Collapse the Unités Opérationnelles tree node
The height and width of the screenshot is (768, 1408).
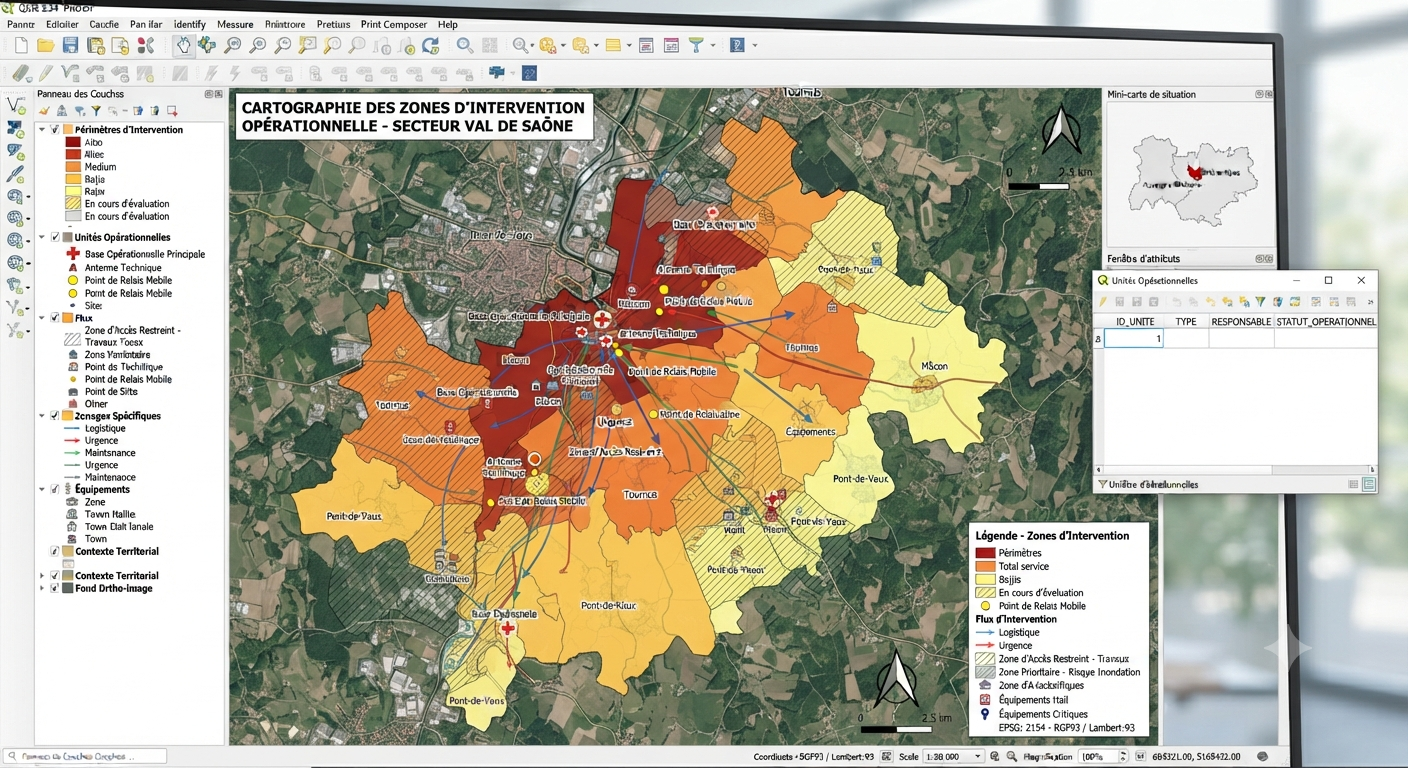click(x=42, y=238)
